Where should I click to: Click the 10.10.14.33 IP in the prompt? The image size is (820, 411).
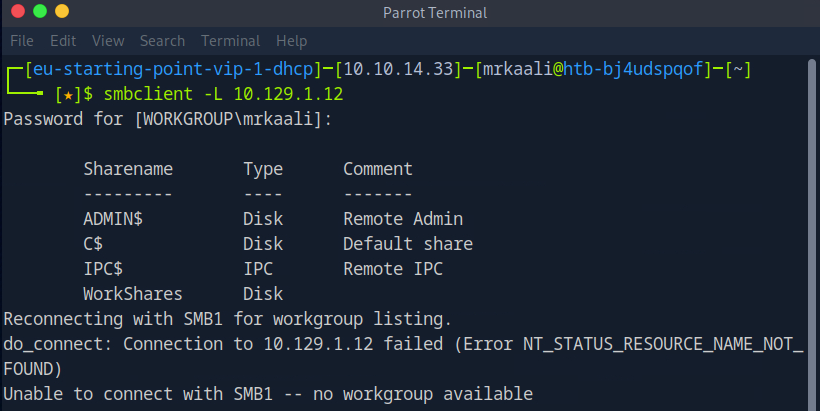398,69
